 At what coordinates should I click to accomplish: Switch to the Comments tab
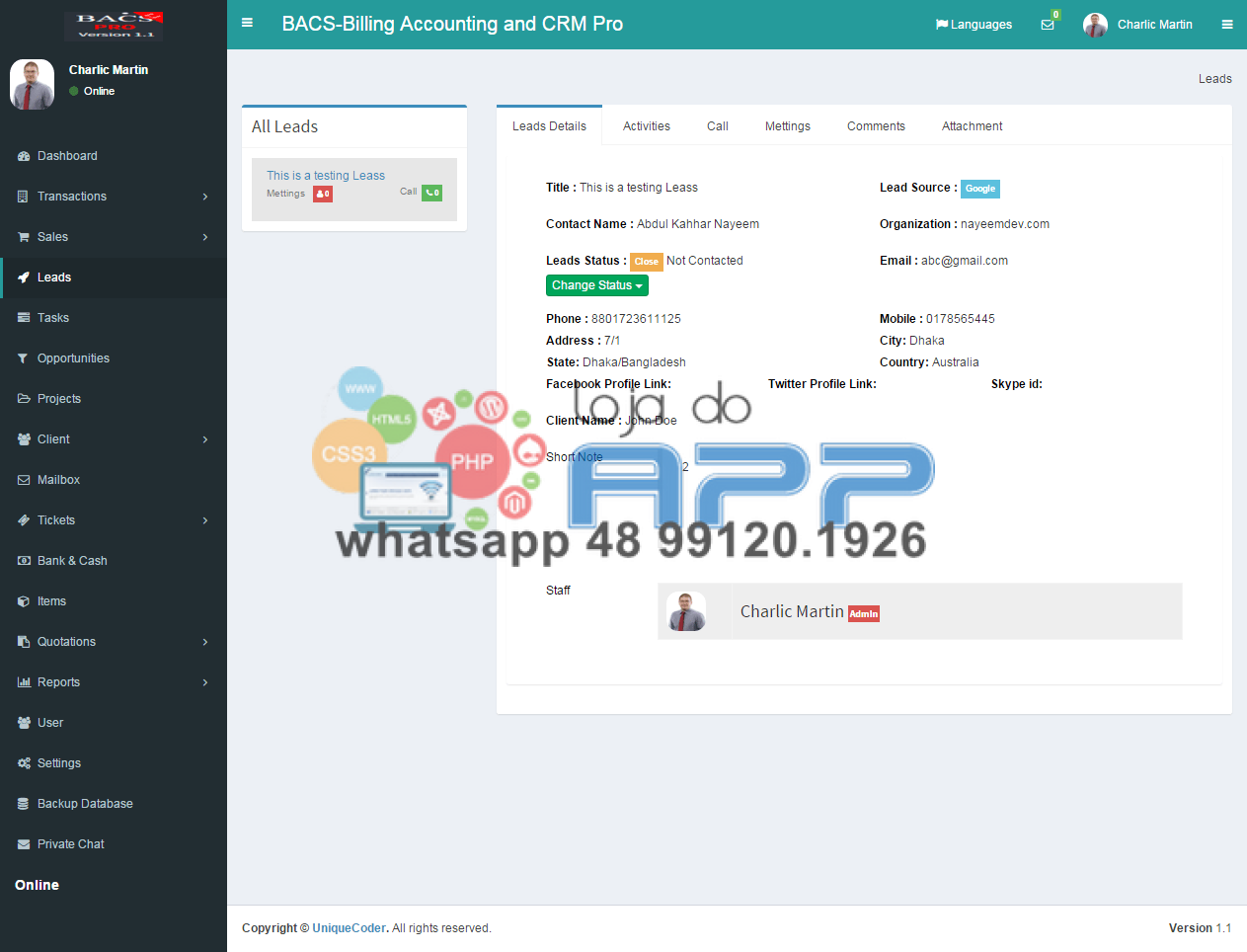(876, 126)
